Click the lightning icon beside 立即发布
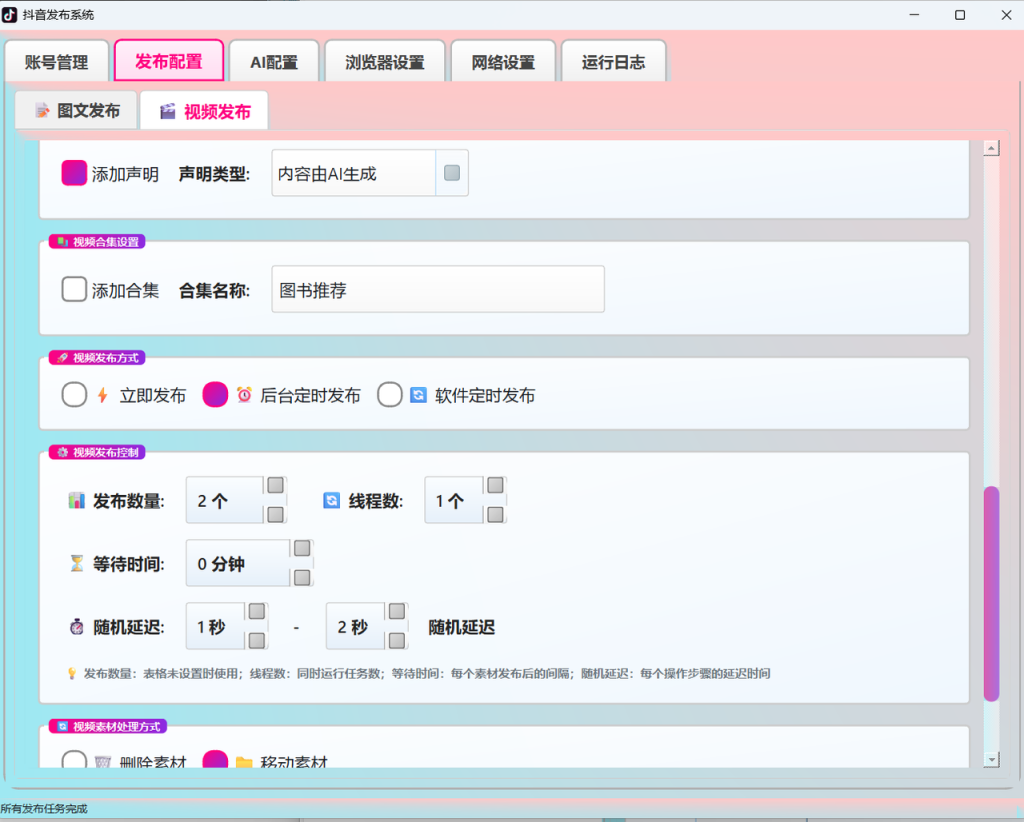1024x822 pixels. [103, 395]
